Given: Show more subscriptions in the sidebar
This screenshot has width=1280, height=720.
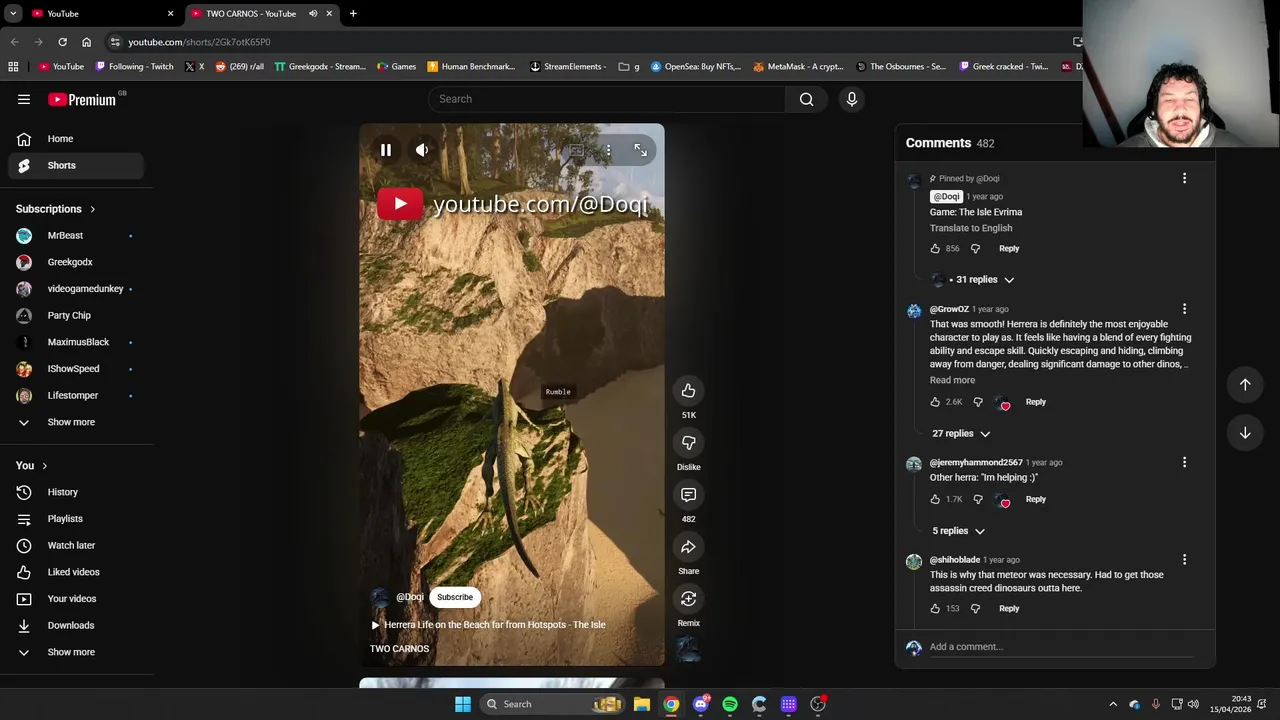Looking at the screenshot, I should pyautogui.click(x=77, y=422).
